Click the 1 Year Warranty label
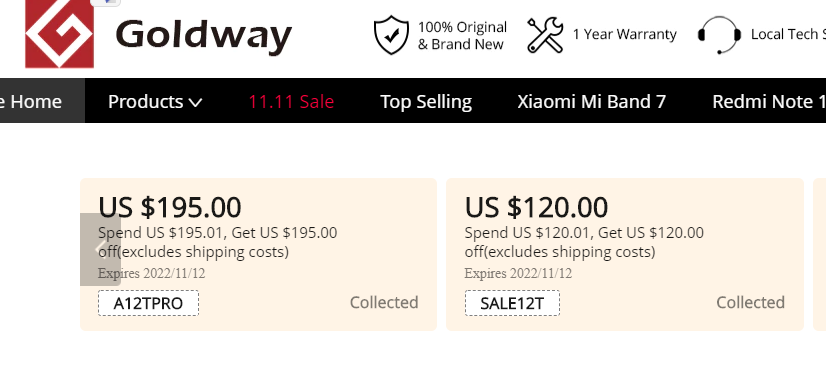 pos(624,34)
